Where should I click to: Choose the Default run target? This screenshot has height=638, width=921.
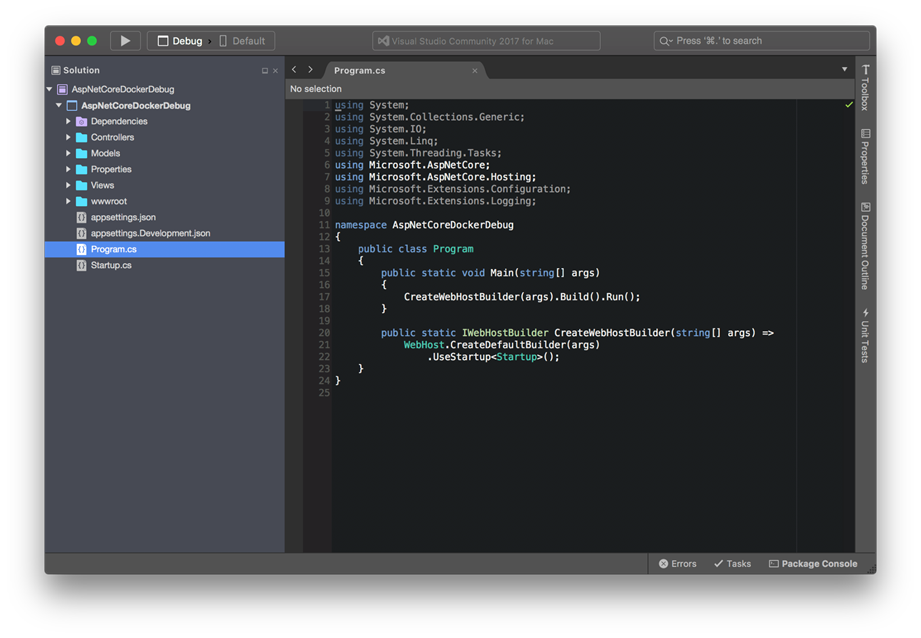(x=242, y=41)
